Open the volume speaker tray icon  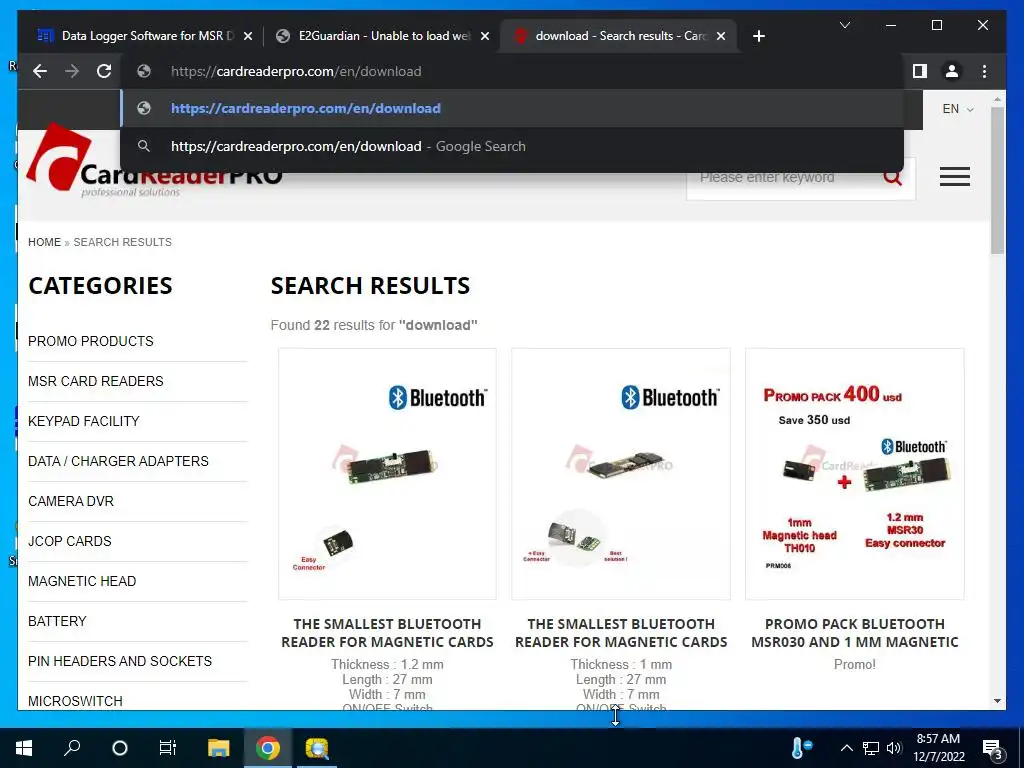894,748
